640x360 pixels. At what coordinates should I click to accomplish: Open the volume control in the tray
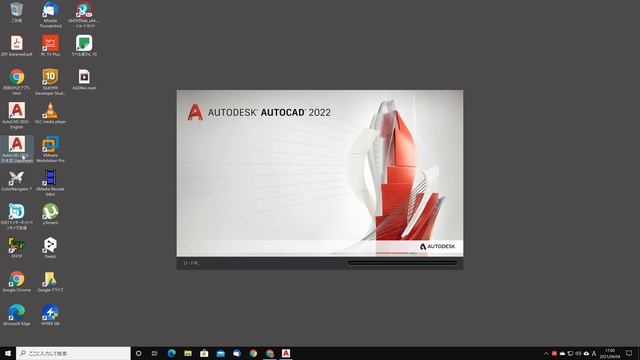coord(578,353)
